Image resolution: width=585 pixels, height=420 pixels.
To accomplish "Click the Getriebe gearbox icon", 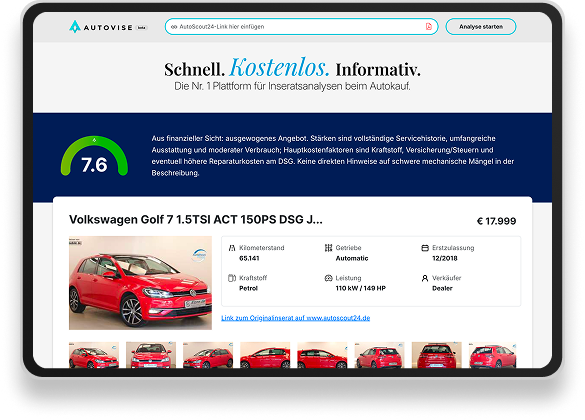I will click(328, 248).
